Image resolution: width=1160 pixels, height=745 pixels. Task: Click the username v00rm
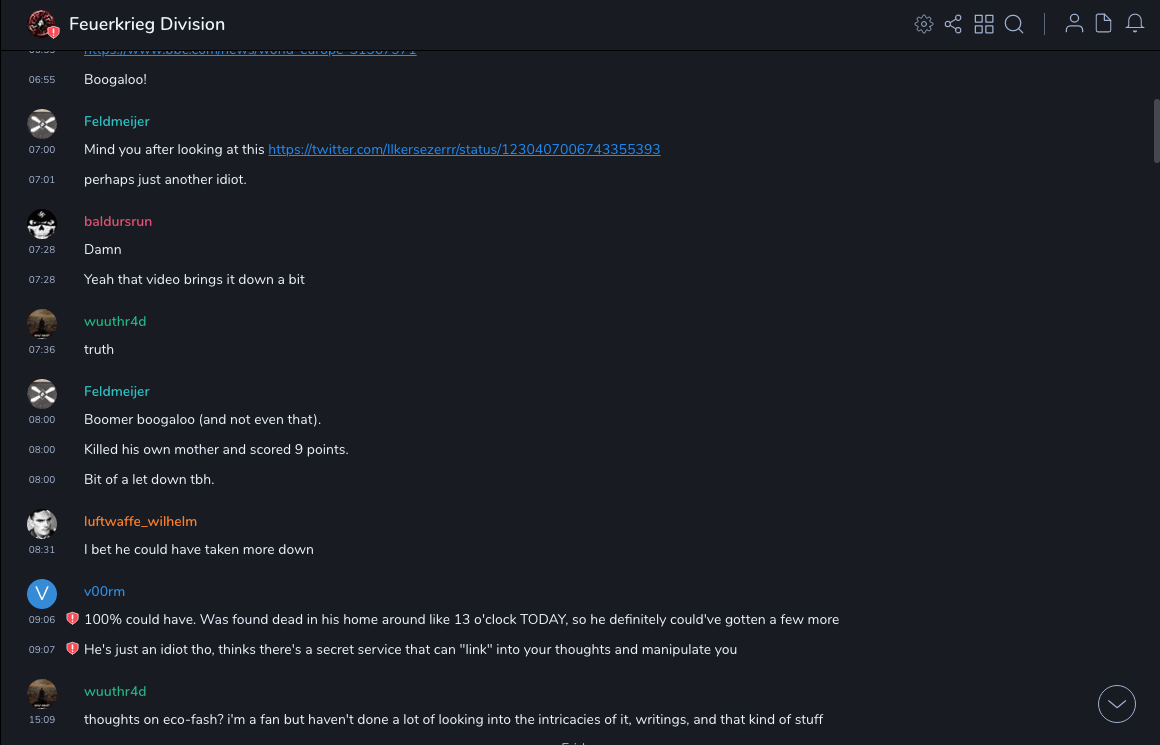coord(104,591)
